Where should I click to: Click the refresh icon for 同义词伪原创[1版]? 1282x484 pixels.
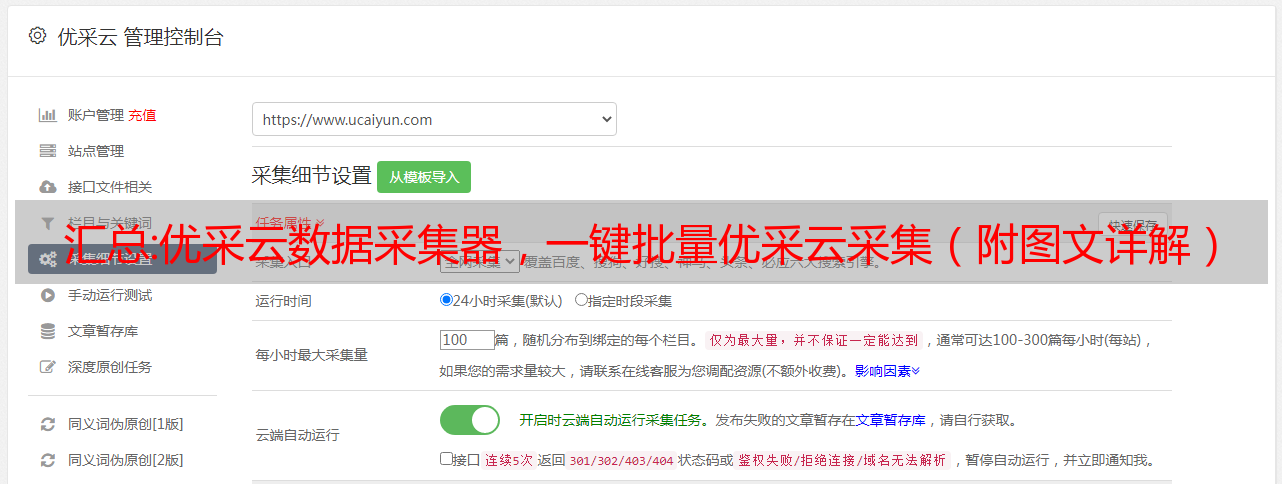(x=47, y=424)
